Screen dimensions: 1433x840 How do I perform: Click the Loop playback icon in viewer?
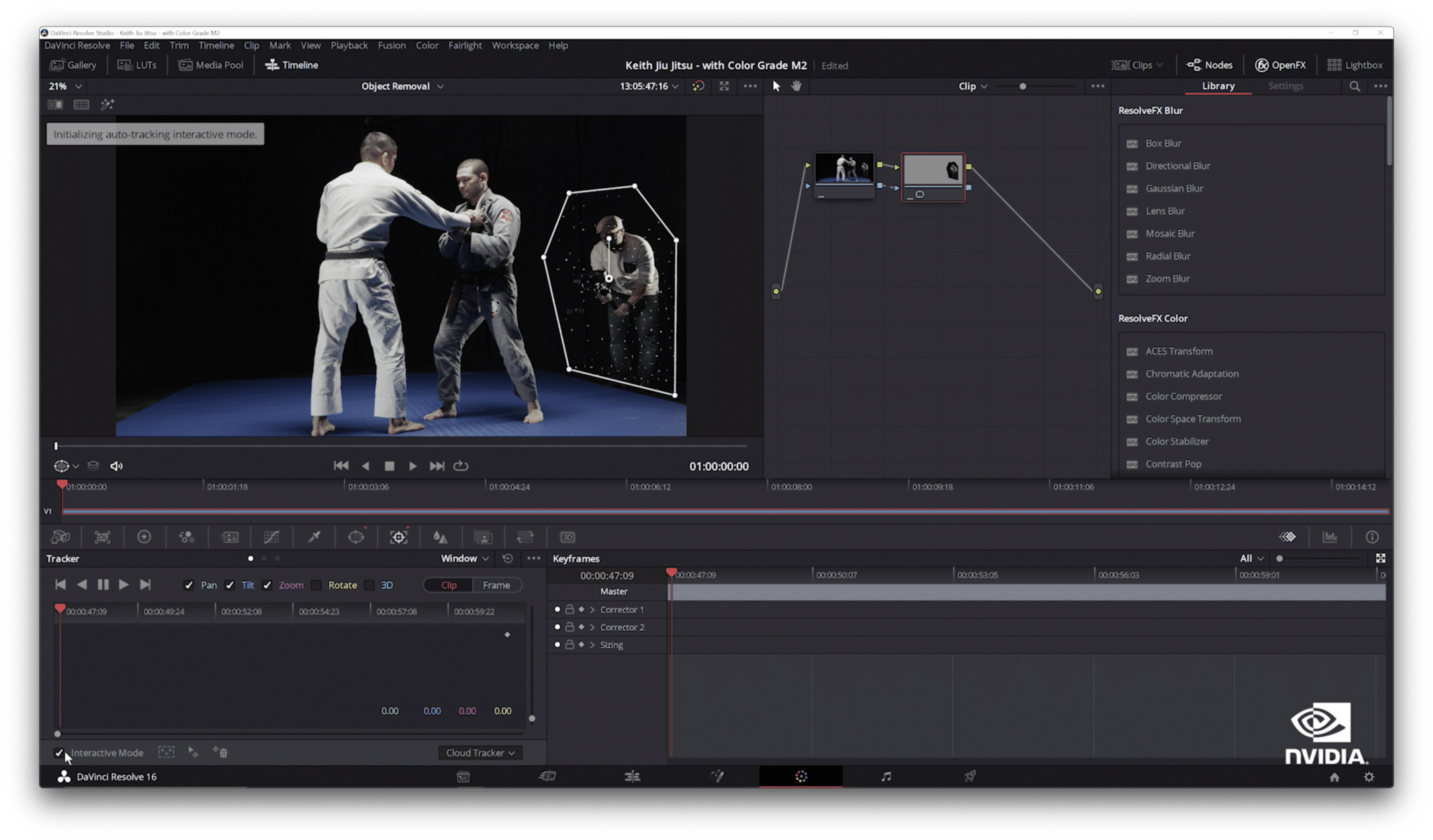point(460,466)
